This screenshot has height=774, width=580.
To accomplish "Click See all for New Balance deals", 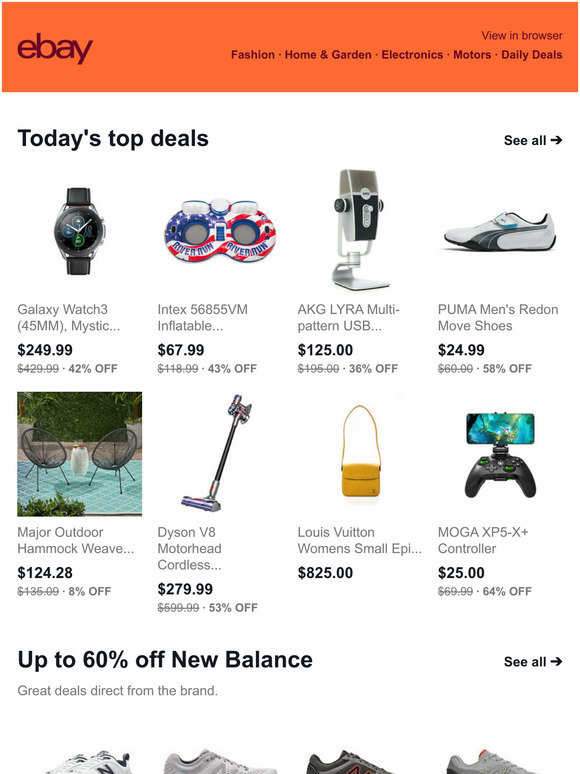I will point(533,662).
